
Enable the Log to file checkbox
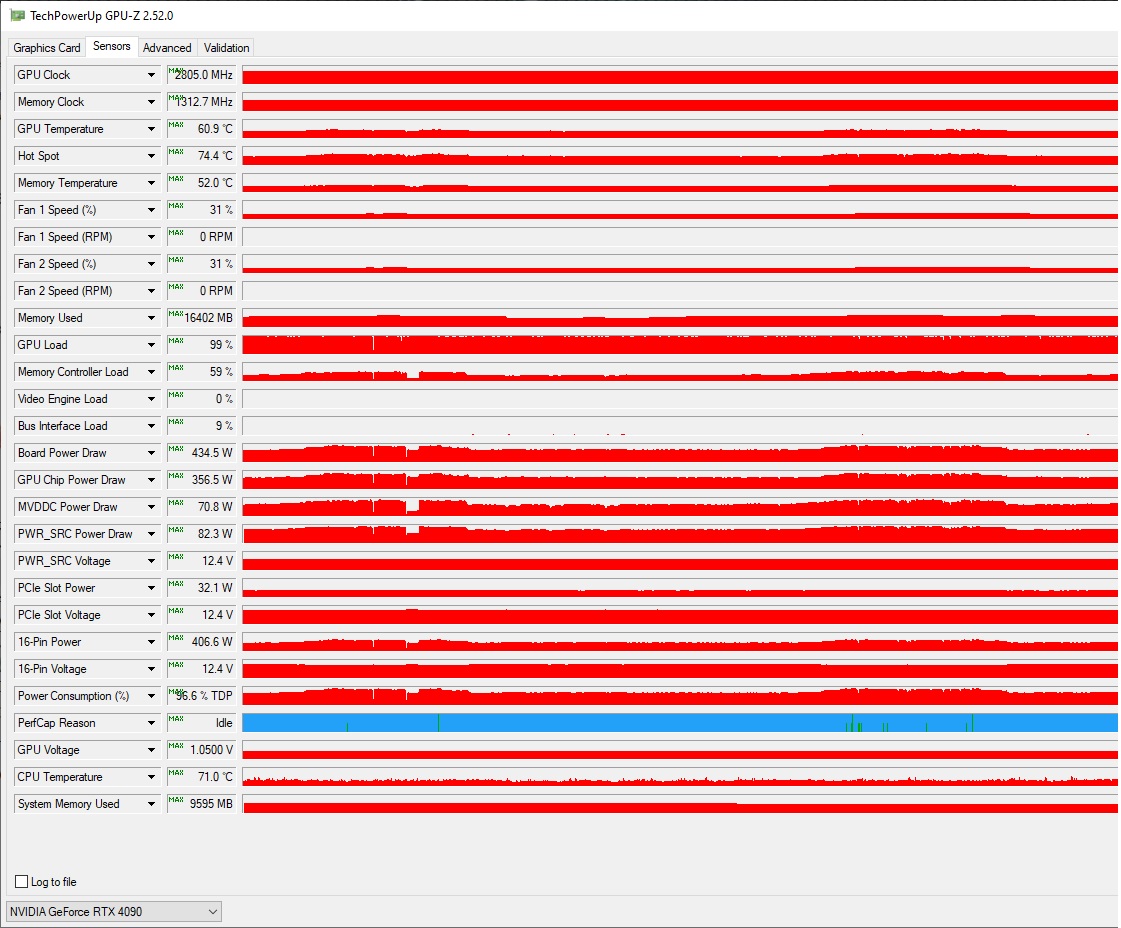tap(22, 882)
